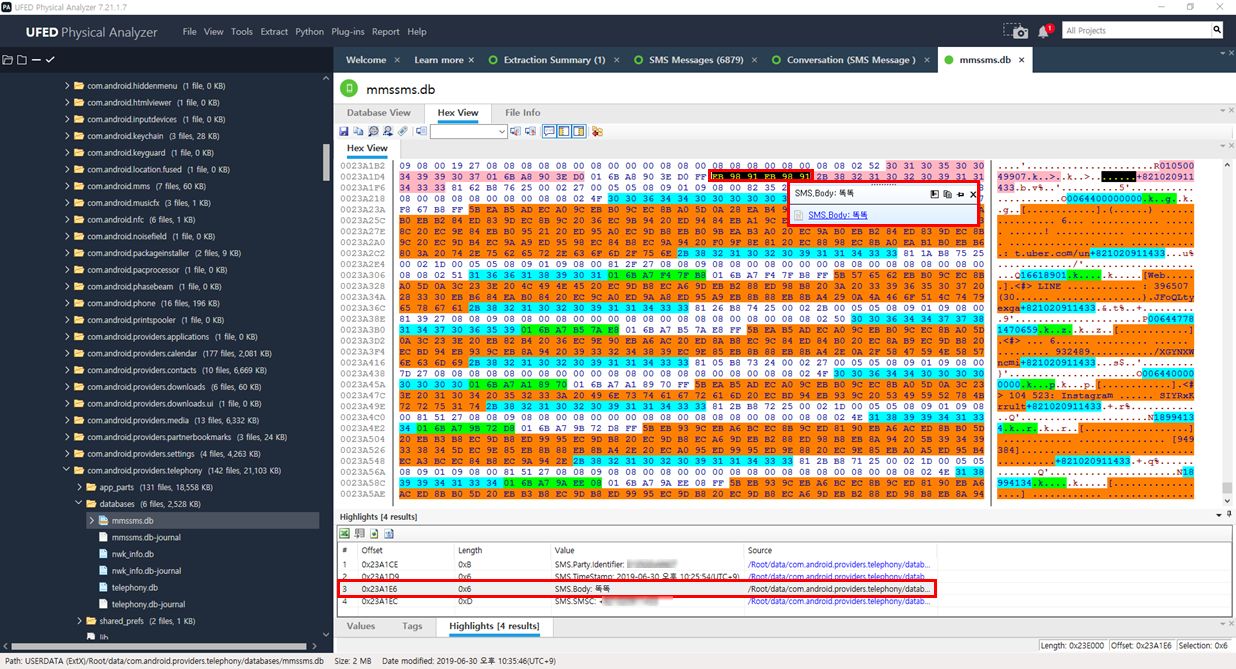Open the Values tab at bottom
Image resolution: width=1236 pixels, height=669 pixels.
click(361, 626)
